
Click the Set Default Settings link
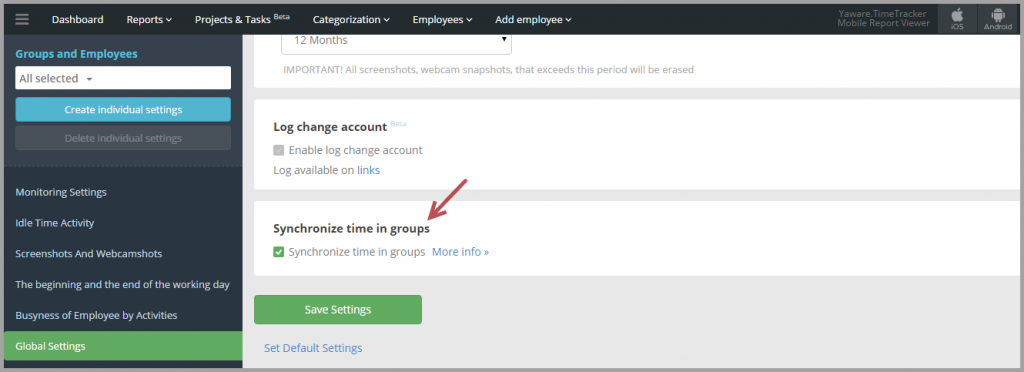(313, 348)
